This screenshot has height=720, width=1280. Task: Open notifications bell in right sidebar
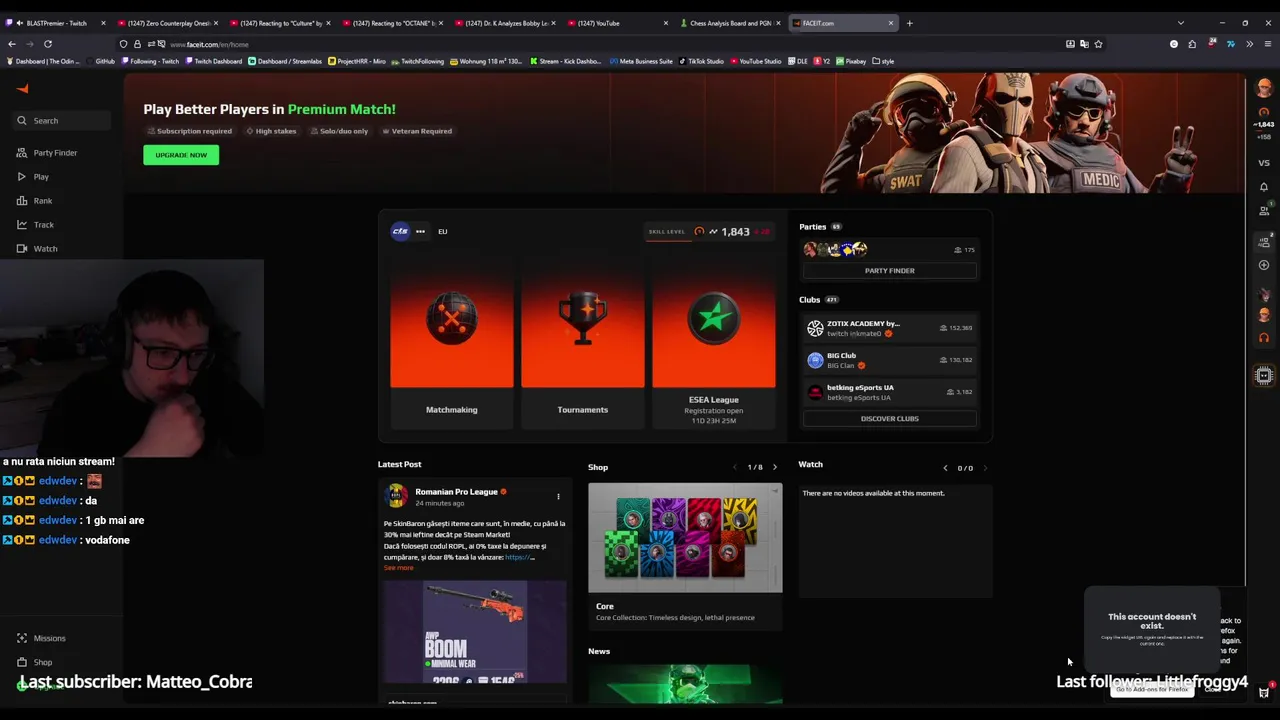[1264, 187]
